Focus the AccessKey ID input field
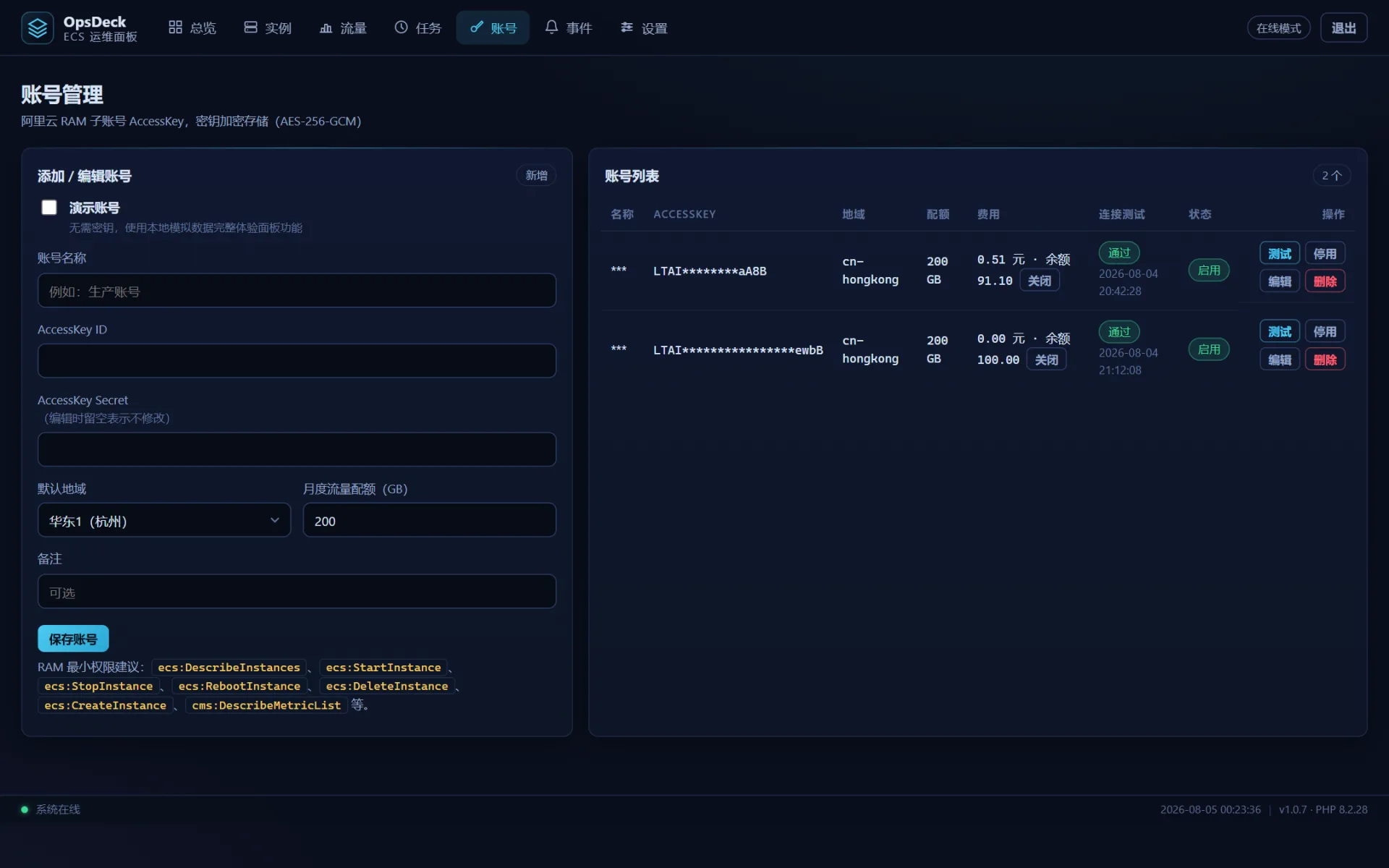Viewport: 1389px width, 868px height. tap(297, 361)
